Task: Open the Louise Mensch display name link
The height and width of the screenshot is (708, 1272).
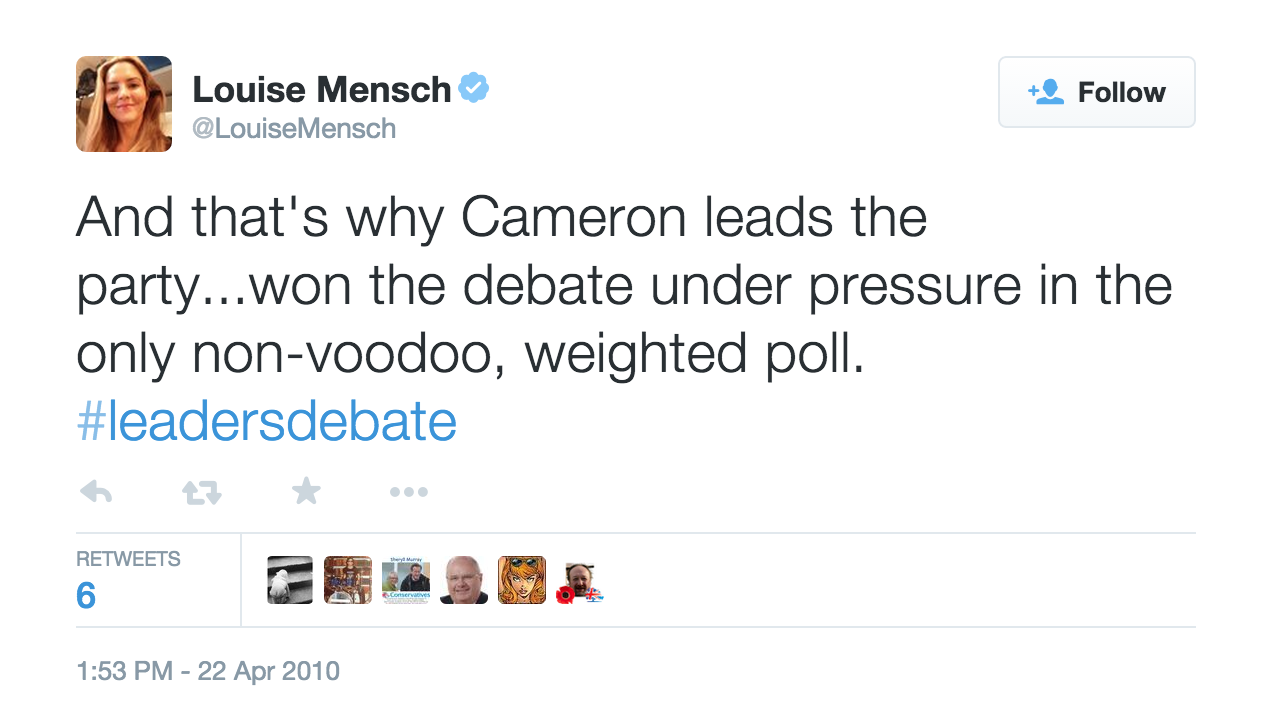Action: 322,90
